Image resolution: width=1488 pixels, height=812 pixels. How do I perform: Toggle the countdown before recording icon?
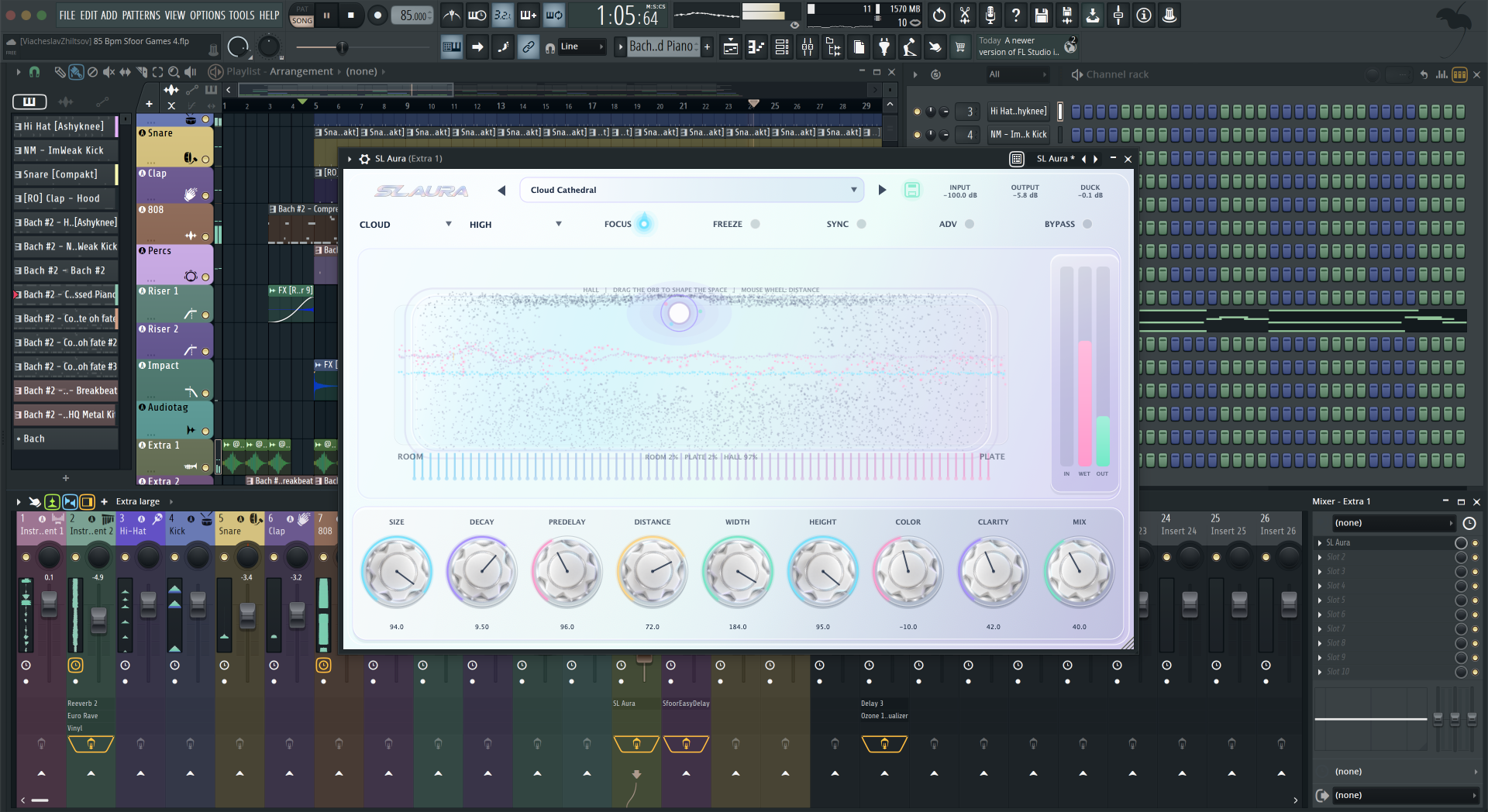(x=503, y=15)
